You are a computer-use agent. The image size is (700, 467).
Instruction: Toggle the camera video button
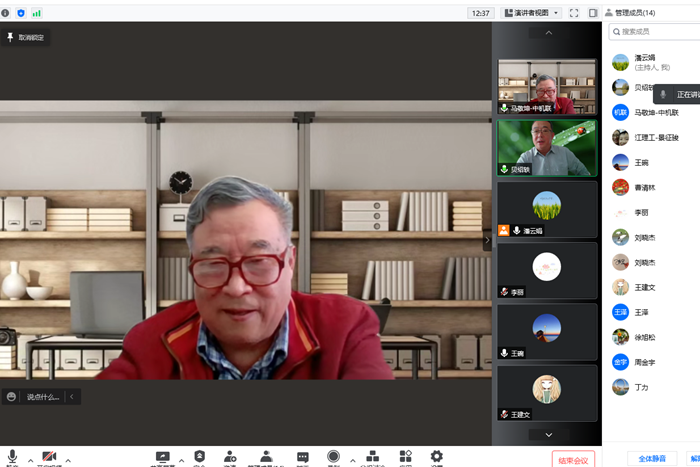coord(49,456)
